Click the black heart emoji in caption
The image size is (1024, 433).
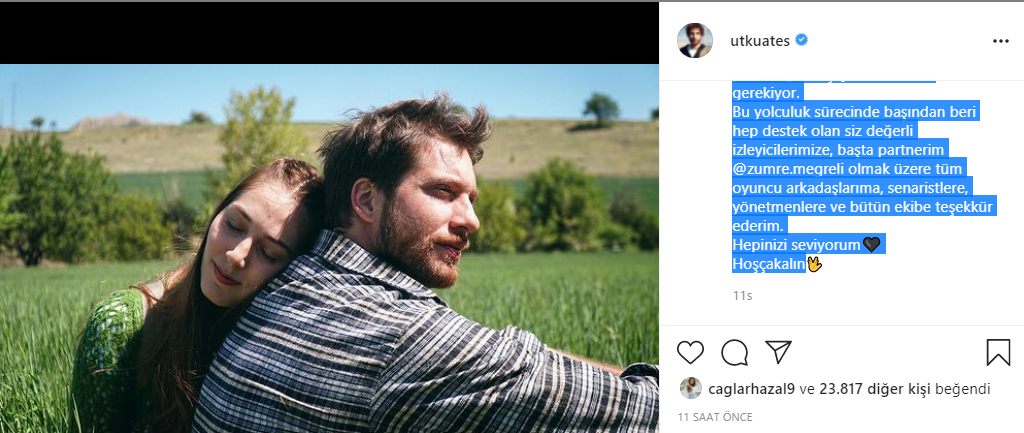point(871,245)
